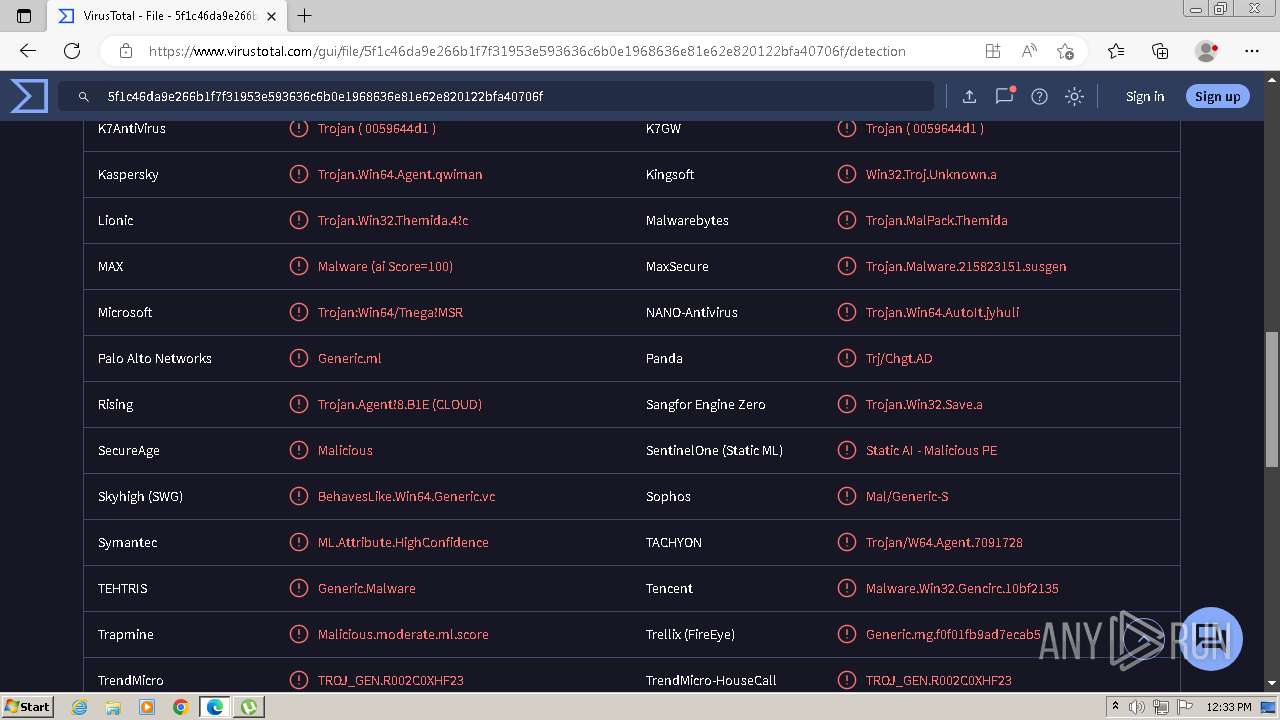
Task: Select the Trojan/W64.Agent.7091728 text
Action: [944, 542]
